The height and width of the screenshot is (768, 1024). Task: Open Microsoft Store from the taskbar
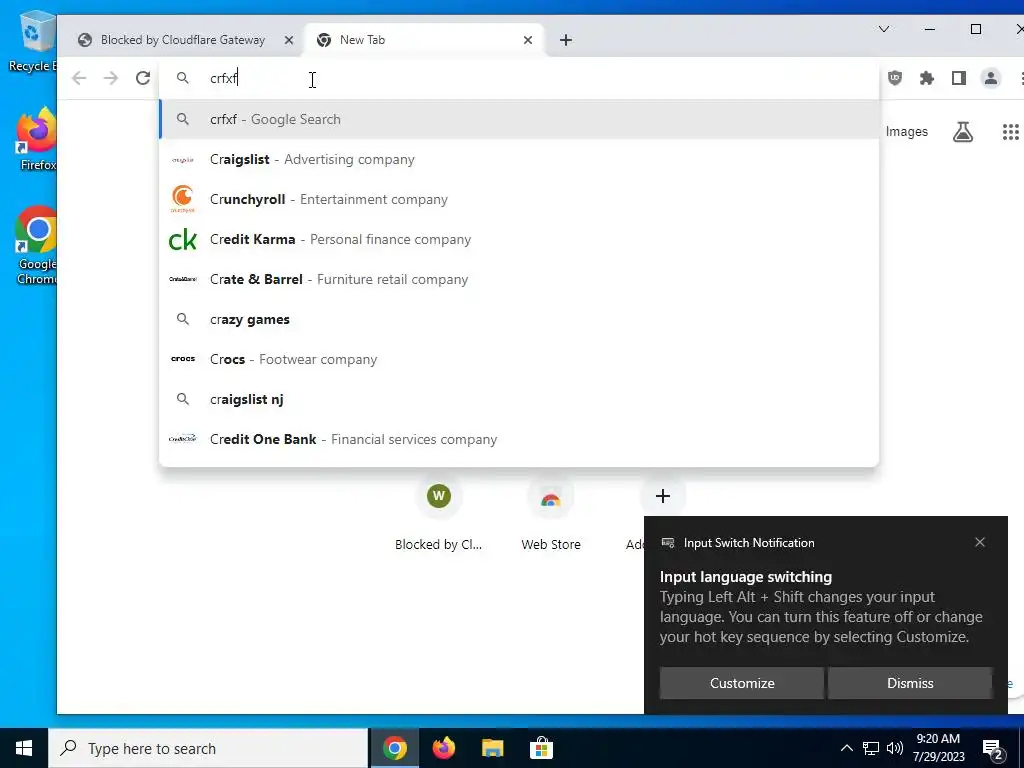pyautogui.click(x=541, y=748)
